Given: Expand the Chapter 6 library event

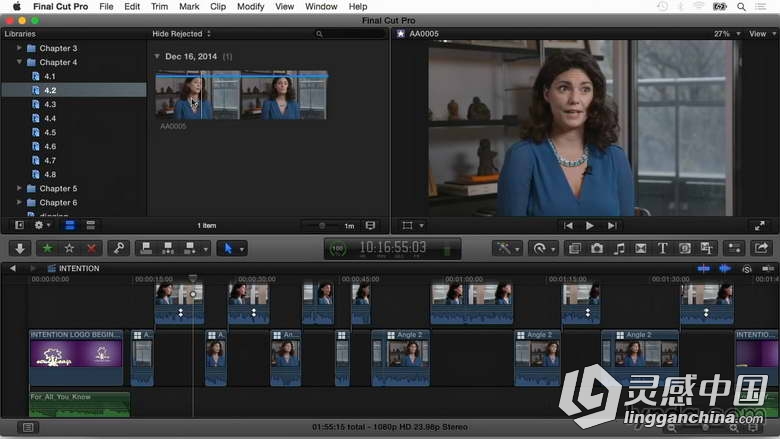Looking at the screenshot, I should (19, 202).
